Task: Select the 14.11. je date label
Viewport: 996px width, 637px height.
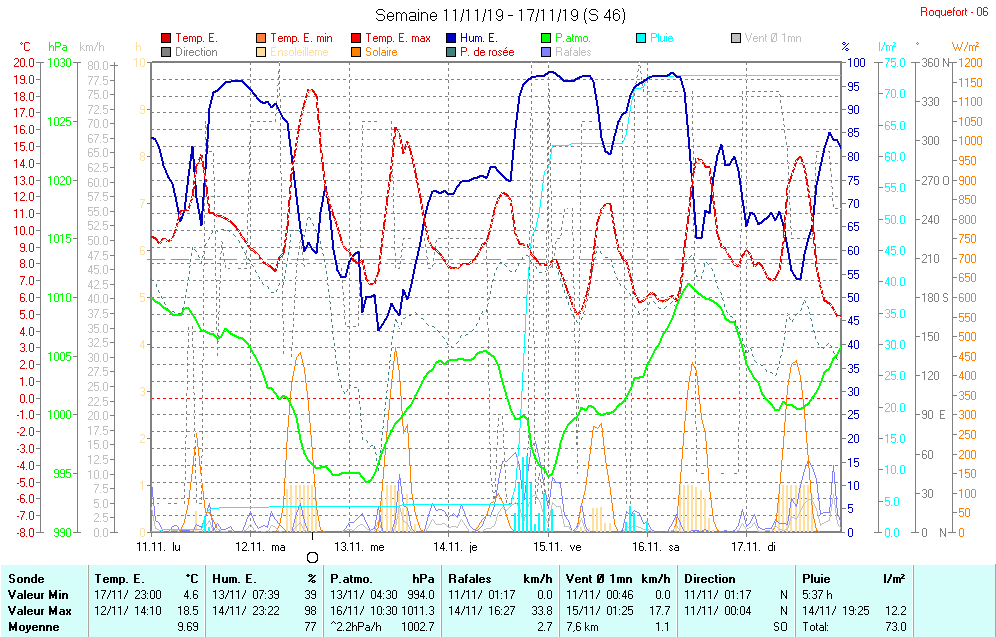Action: [455, 547]
